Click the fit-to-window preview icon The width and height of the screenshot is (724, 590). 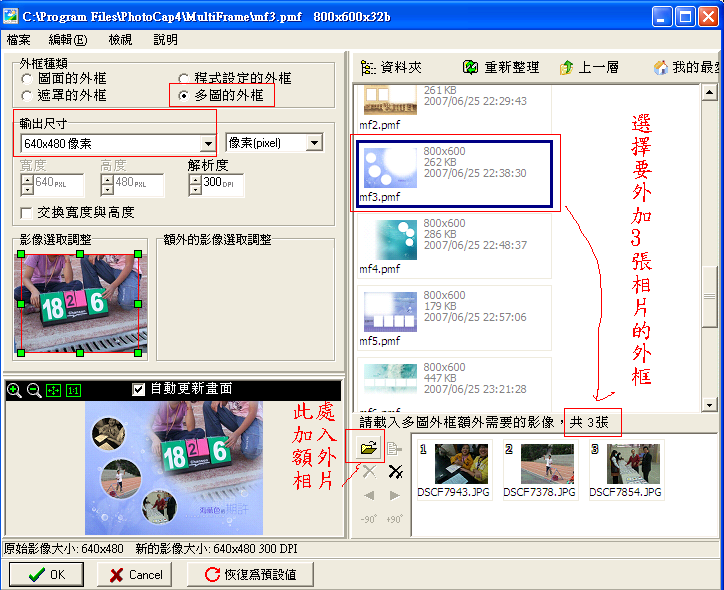(x=53, y=389)
